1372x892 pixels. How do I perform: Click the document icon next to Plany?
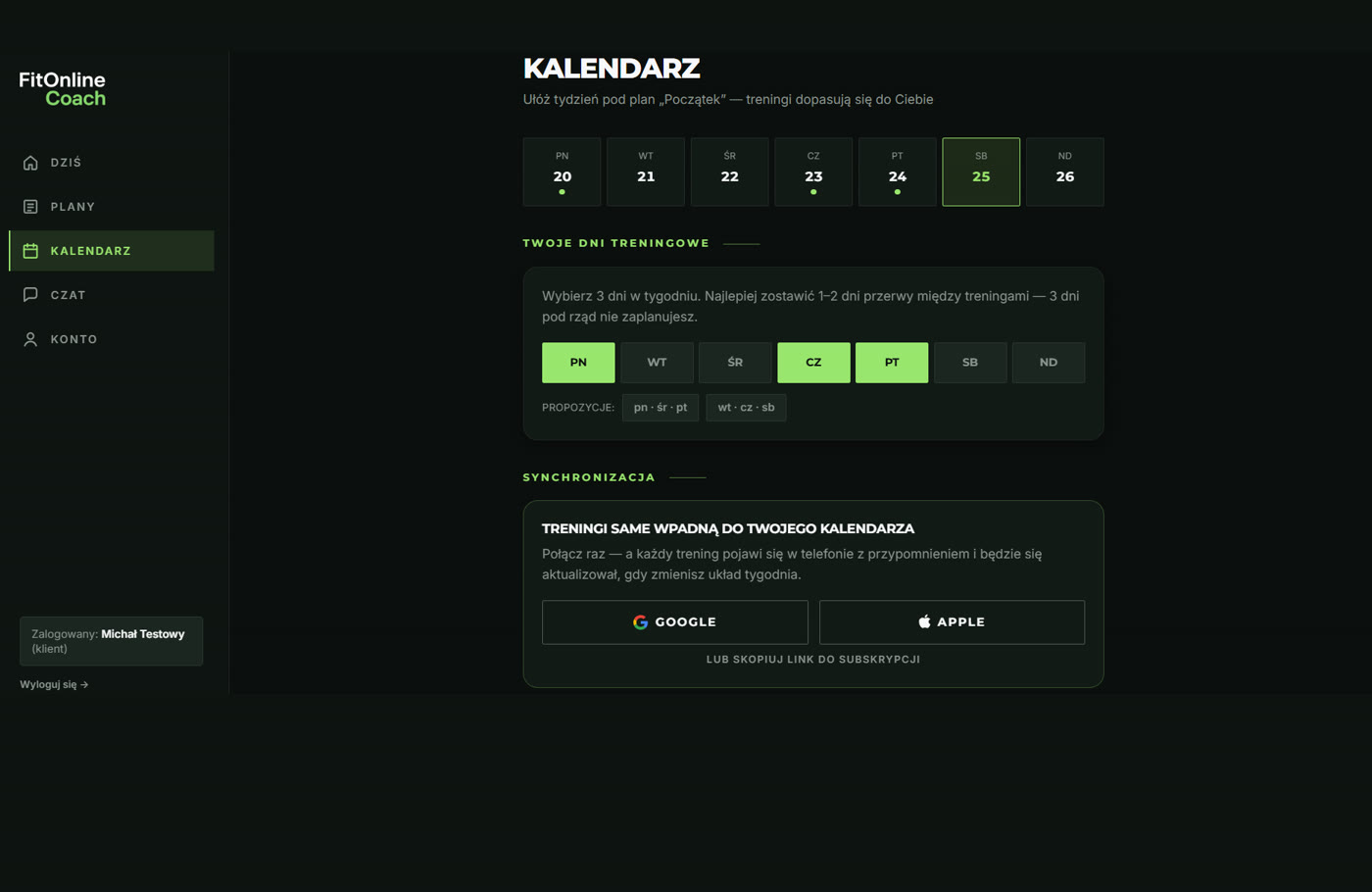click(x=30, y=207)
